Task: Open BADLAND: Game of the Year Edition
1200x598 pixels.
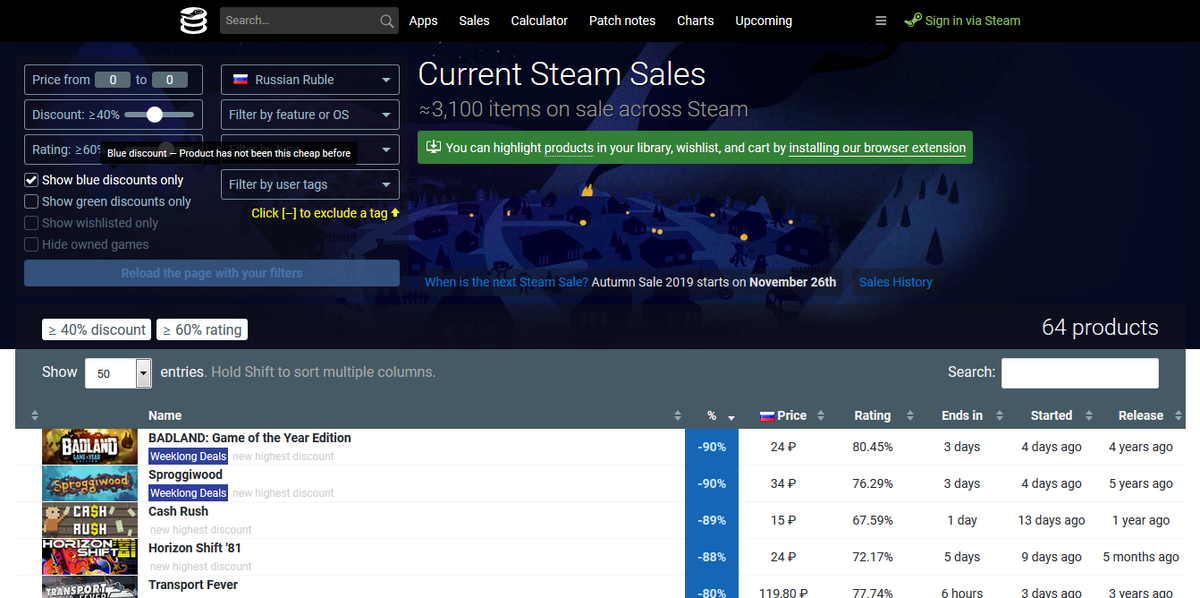Action: pos(249,438)
